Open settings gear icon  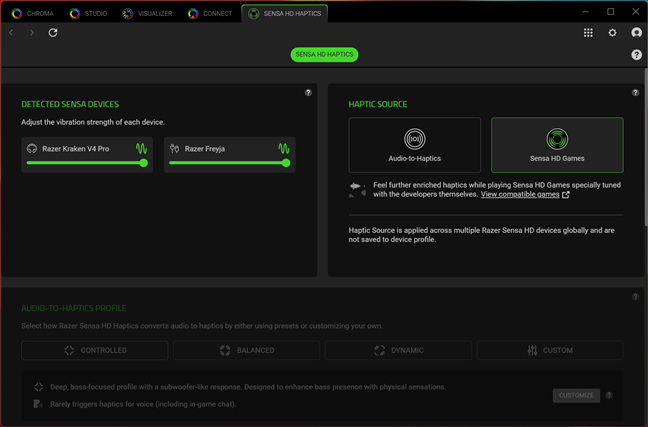(x=612, y=33)
